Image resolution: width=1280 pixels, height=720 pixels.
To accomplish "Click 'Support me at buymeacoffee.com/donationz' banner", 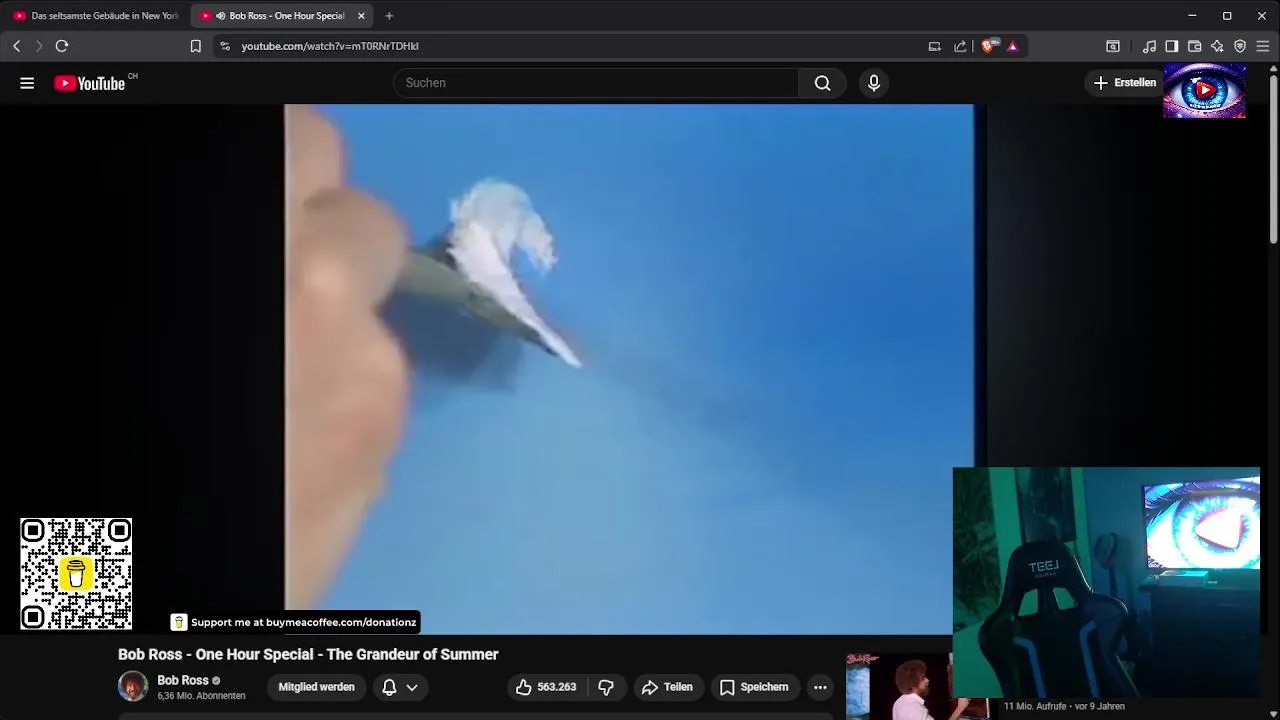I will pyautogui.click(x=294, y=622).
